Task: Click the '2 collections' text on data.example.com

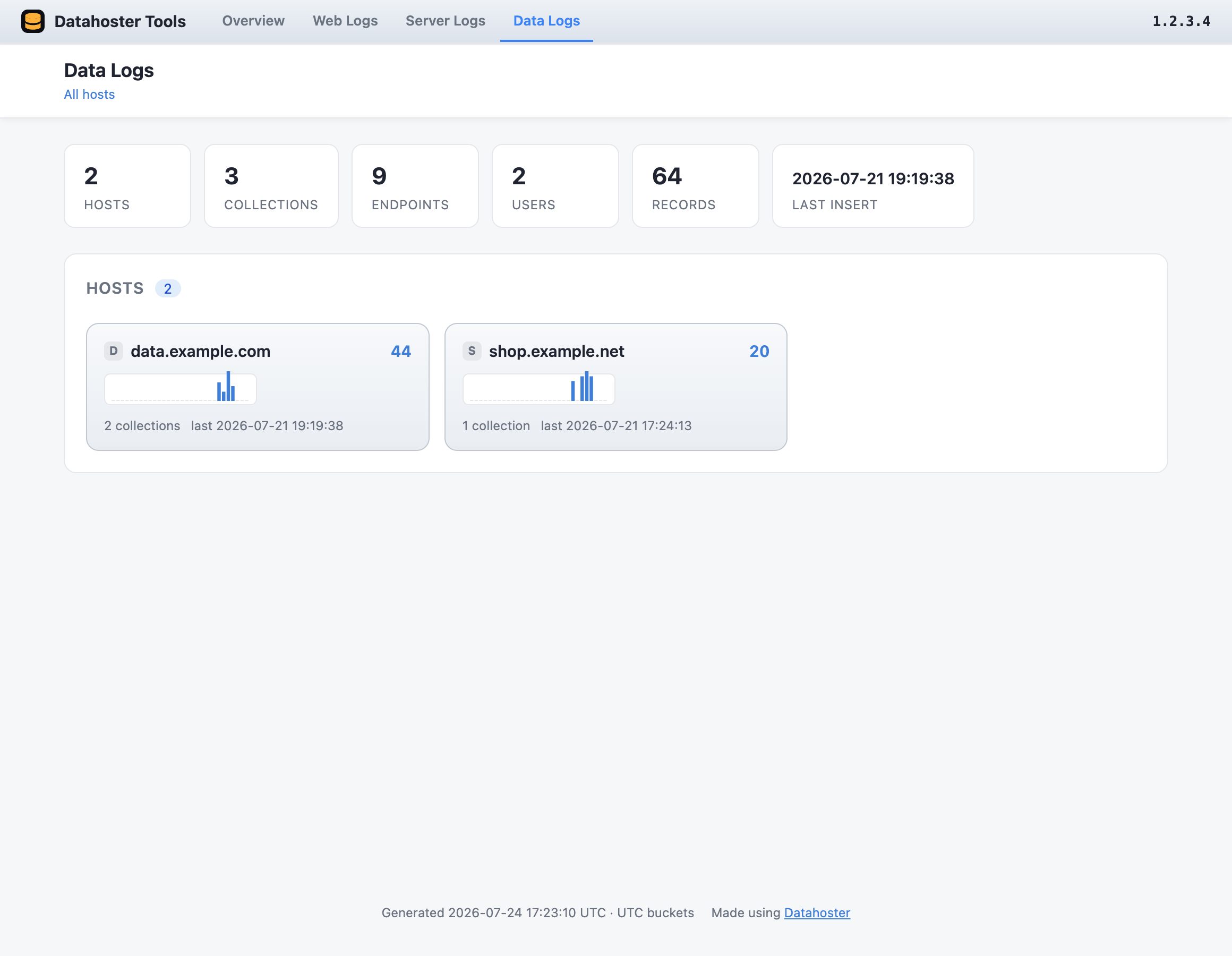Action: 142,425
